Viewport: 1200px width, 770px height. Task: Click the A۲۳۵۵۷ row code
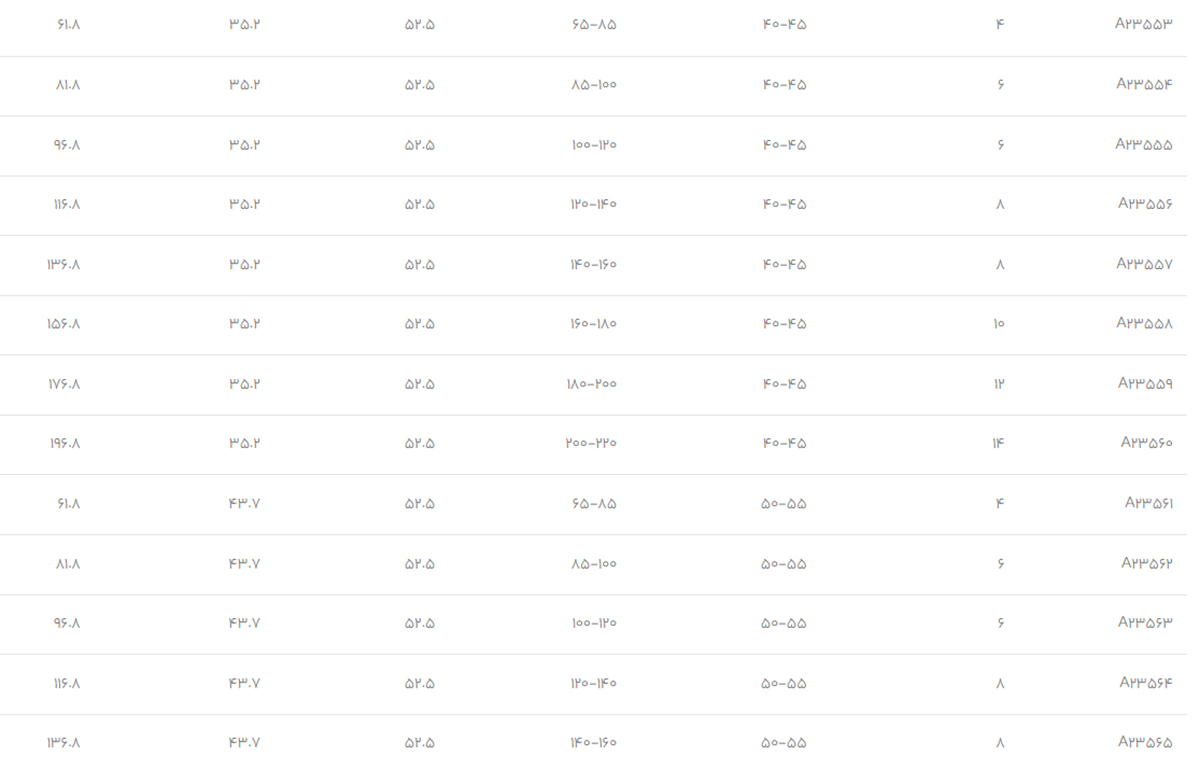[x=1144, y=264]
